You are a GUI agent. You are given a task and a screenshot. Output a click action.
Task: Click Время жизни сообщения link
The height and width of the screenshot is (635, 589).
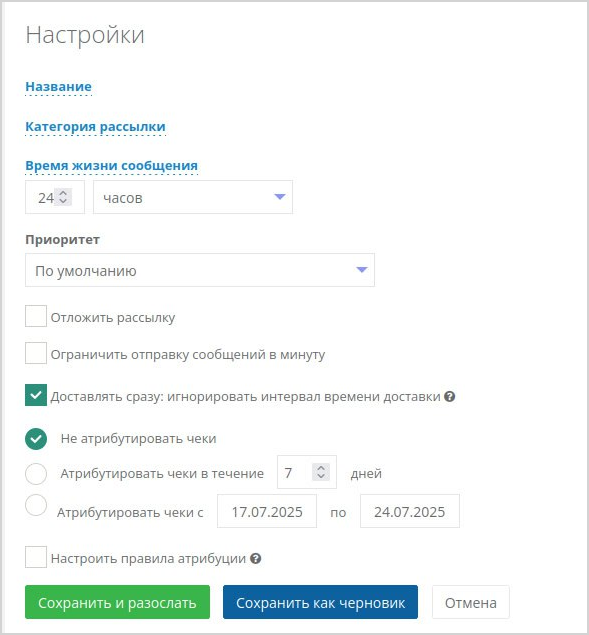[111, 166]
